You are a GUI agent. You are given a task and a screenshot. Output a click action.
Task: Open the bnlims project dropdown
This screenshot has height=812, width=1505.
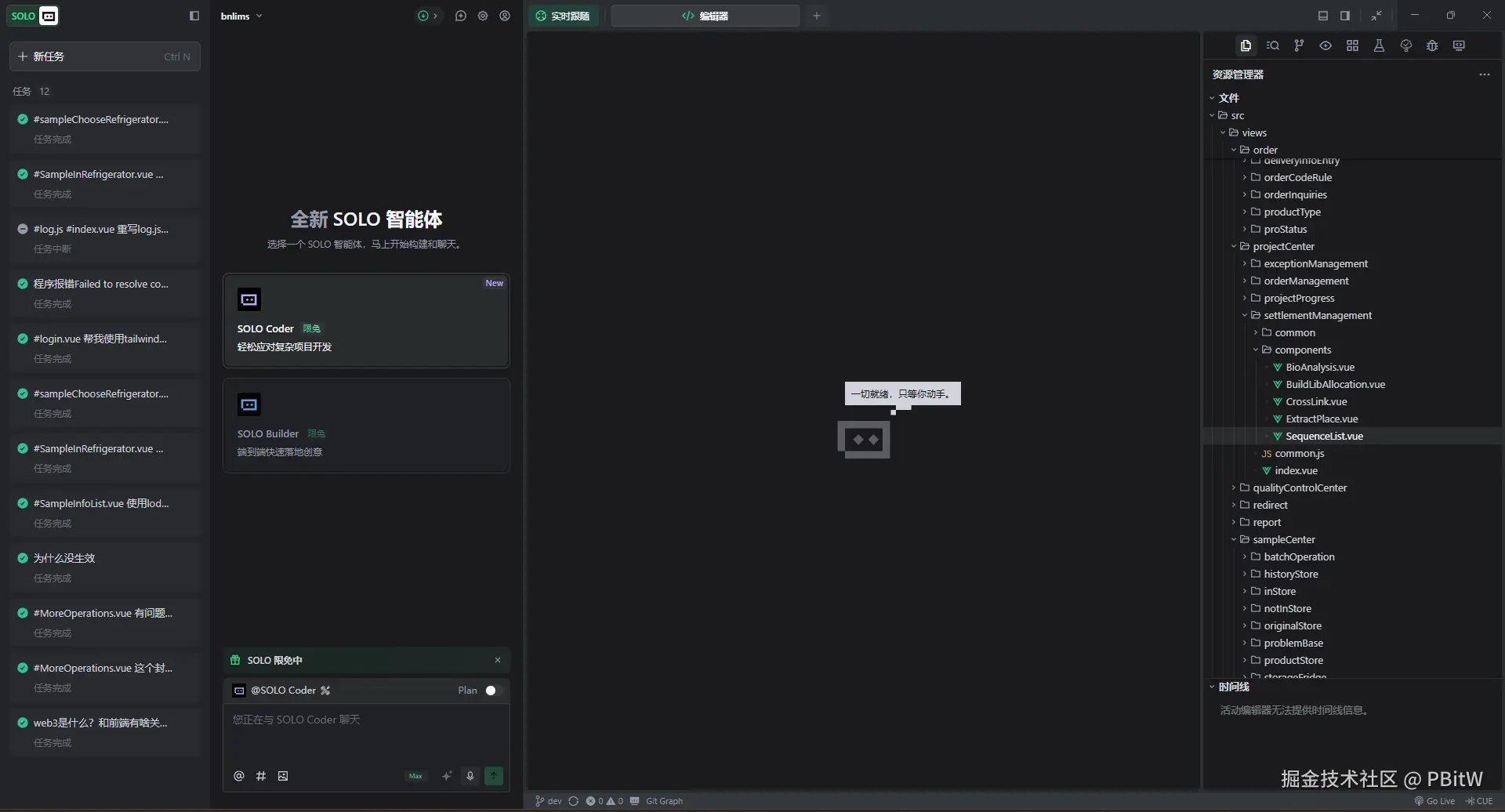tap(241, 16)
